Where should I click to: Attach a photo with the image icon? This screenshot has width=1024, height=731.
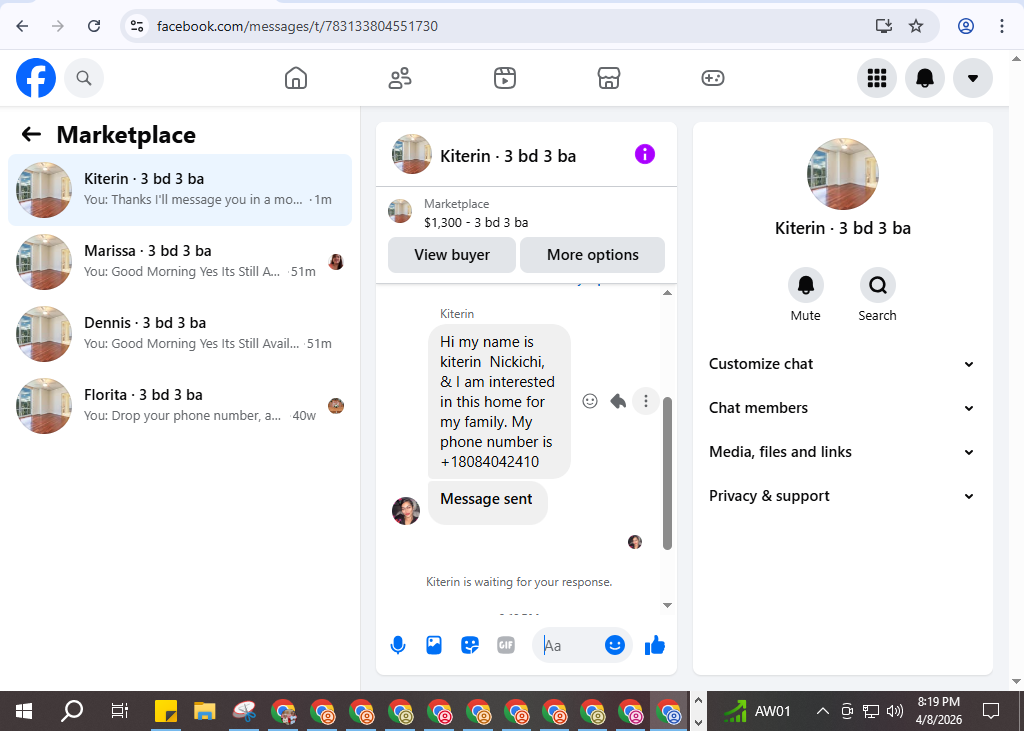(434, 645)
